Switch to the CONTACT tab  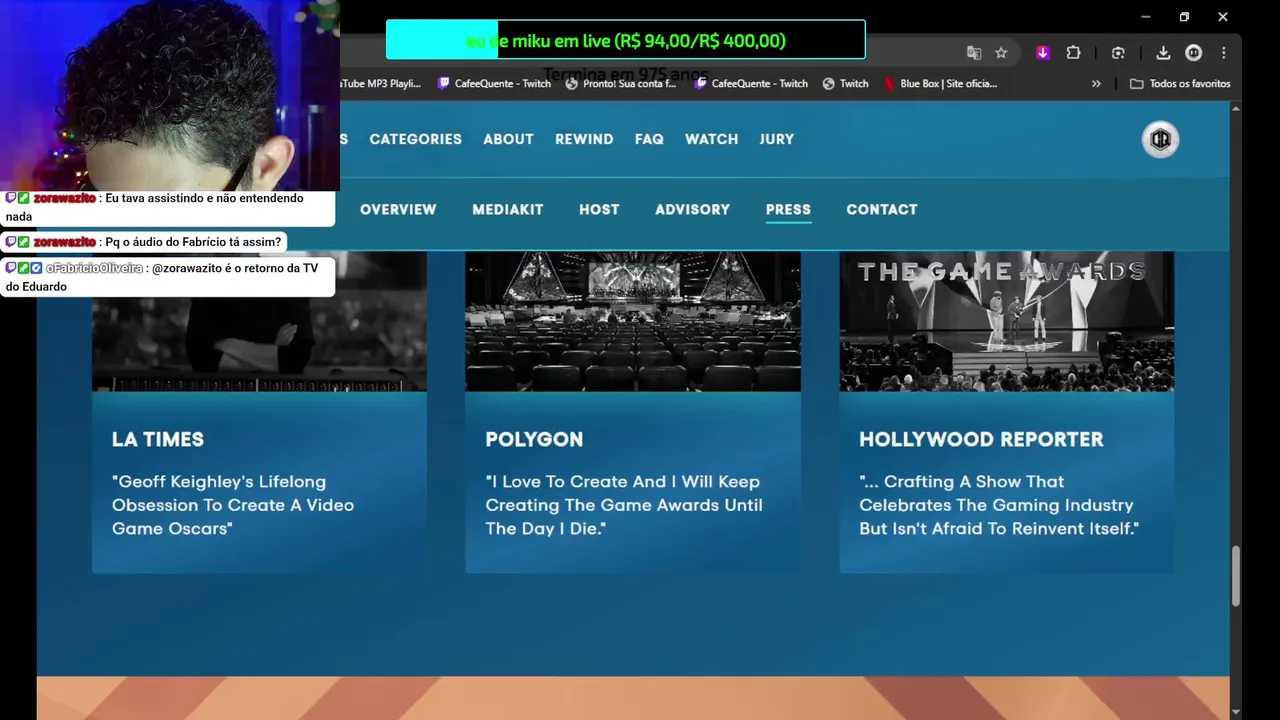[881, 209]
